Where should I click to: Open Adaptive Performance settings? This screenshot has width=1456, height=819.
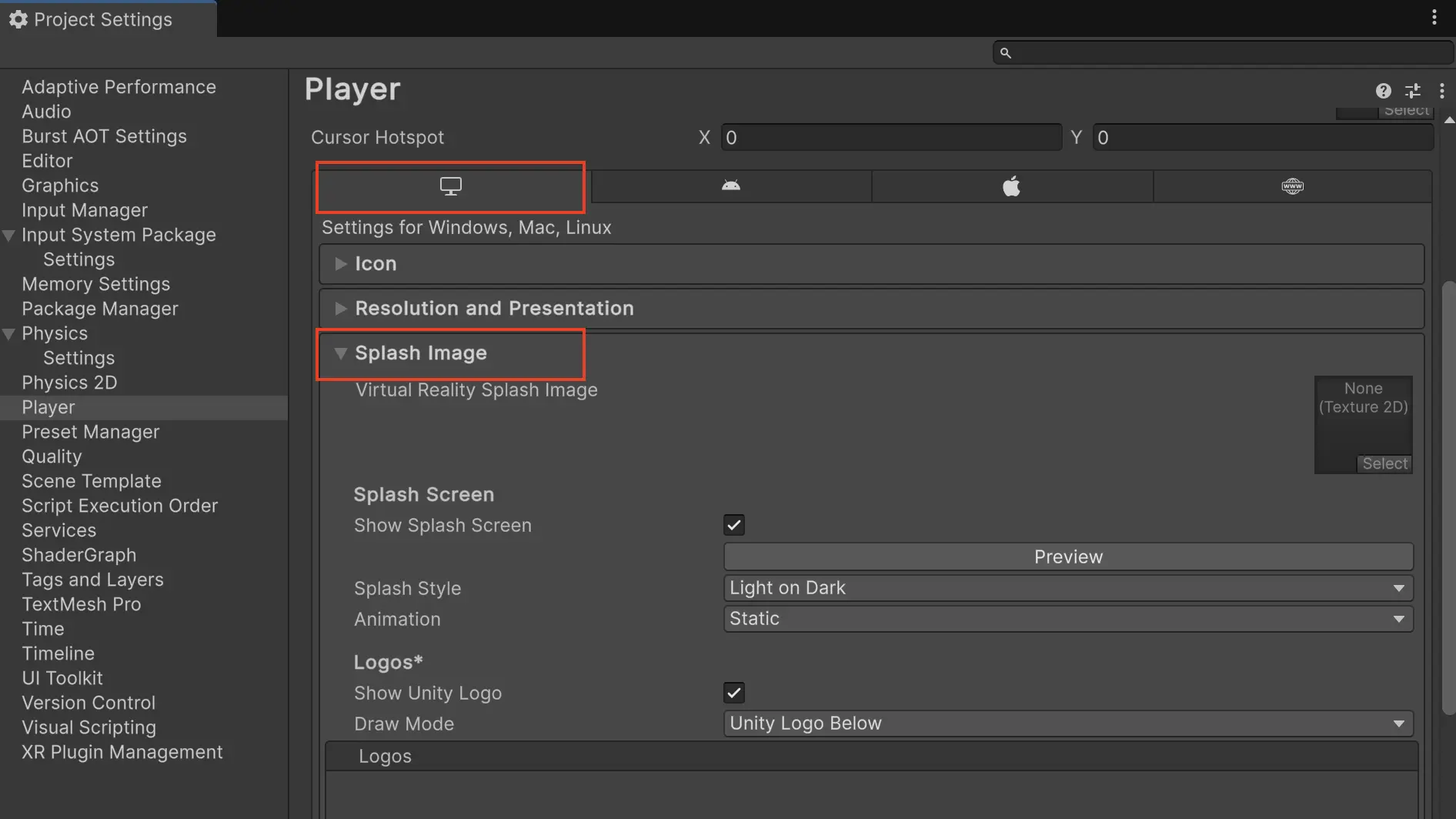pos(119,87)
